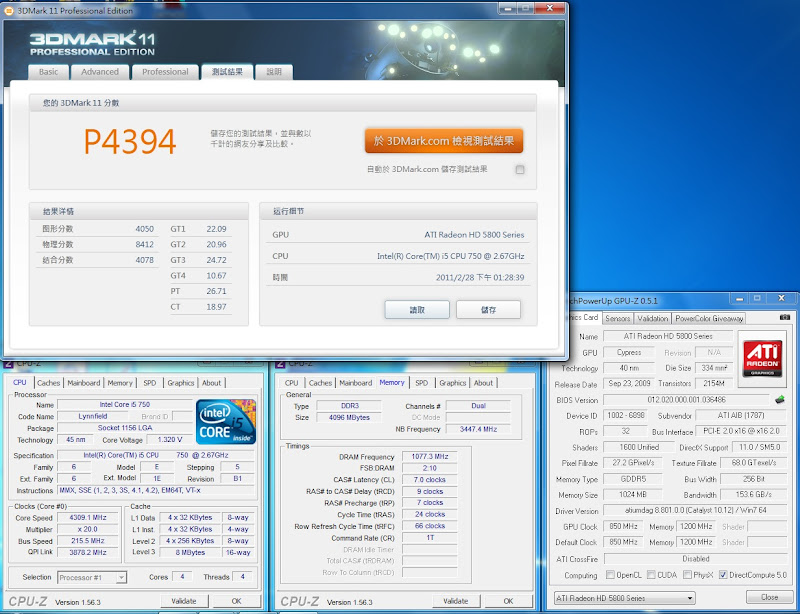This screenshot has height=614, width=800.
Task: Click the physics score value 8412
Action: pos(144,244)
